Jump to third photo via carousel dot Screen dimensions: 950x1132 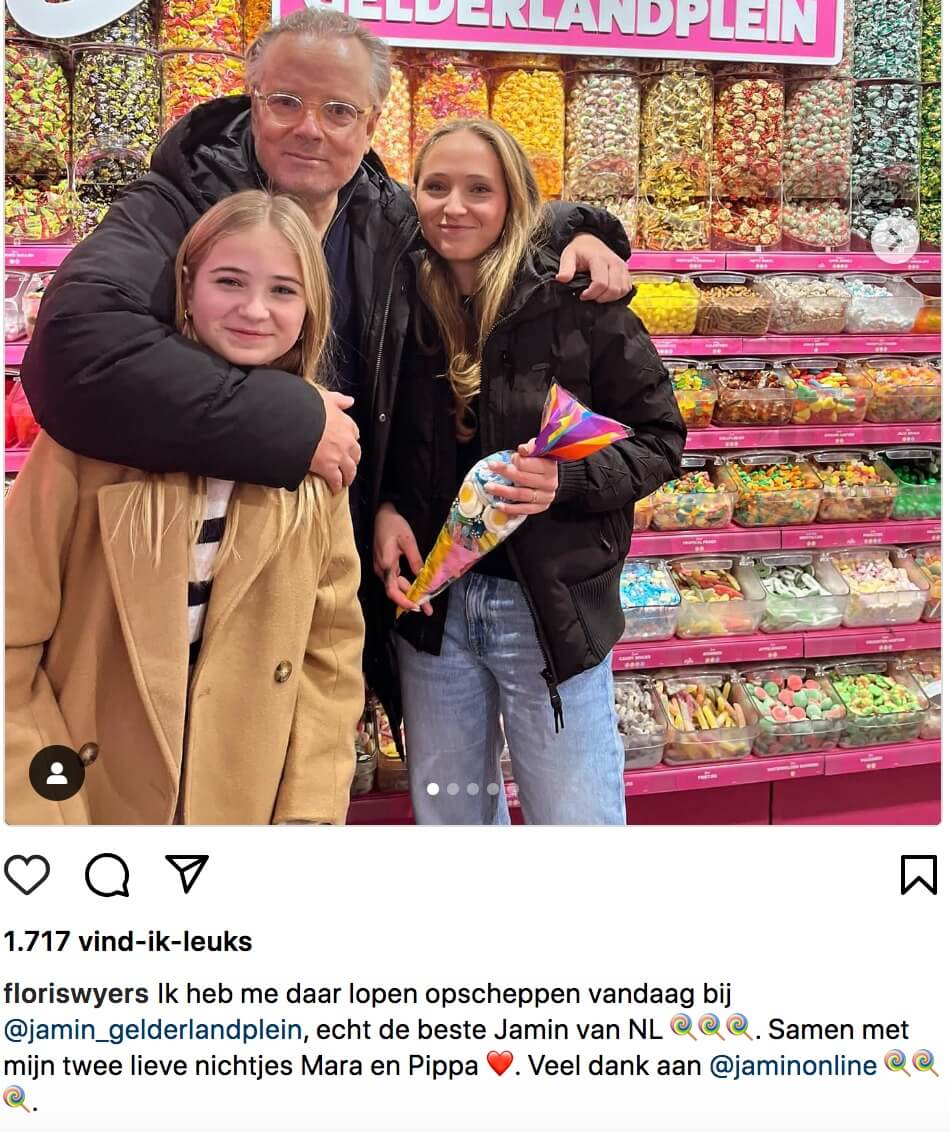click(x=473, y=789)
